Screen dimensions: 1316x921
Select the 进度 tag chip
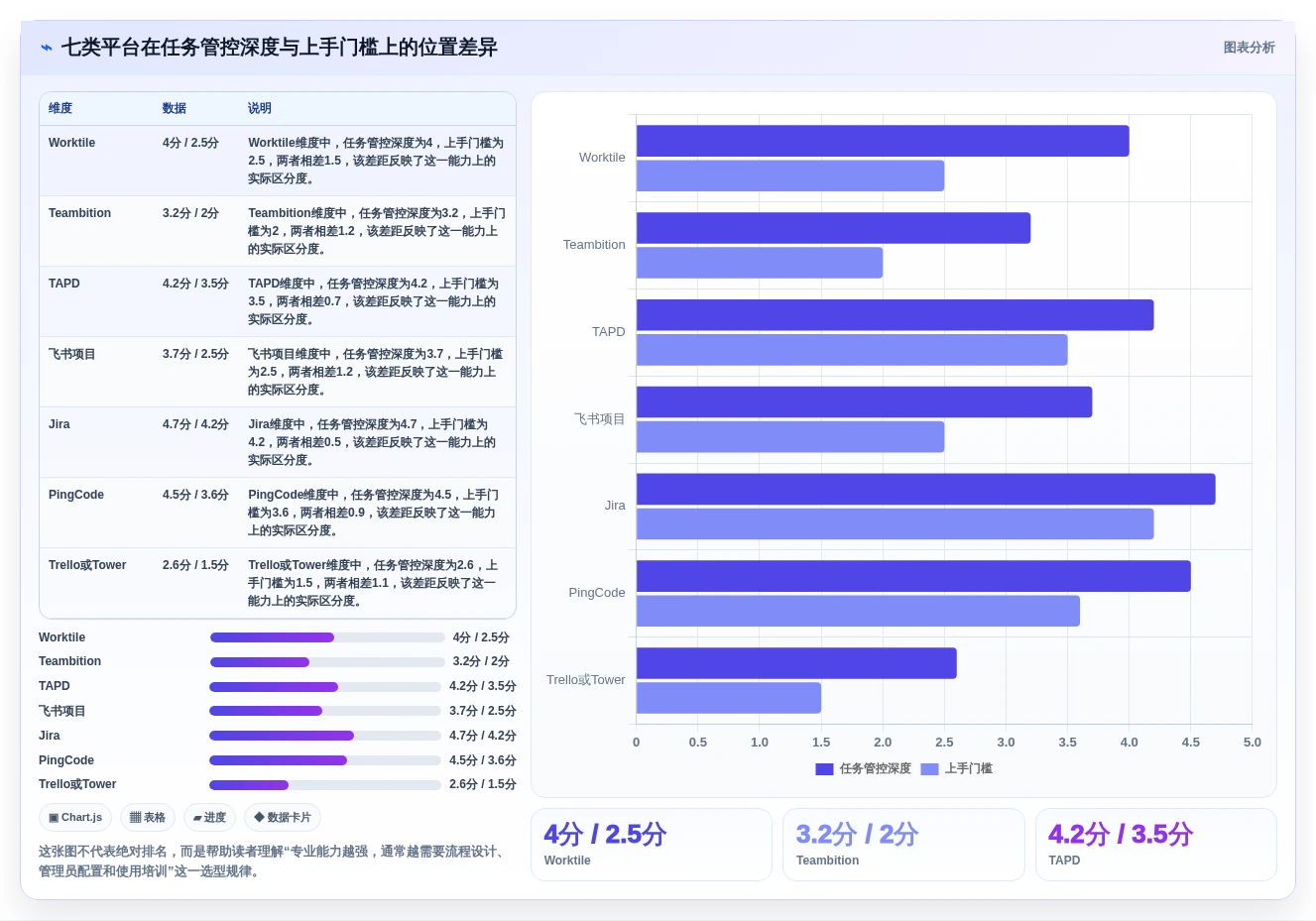(x=209, y=818)
